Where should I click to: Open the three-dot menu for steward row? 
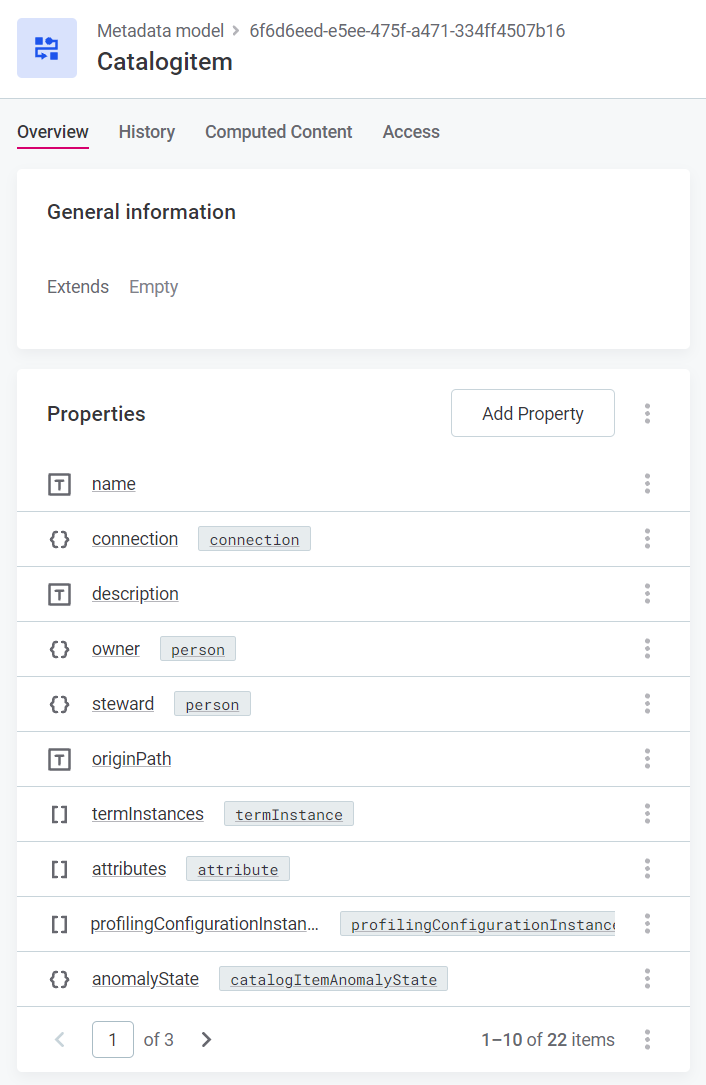[647, 704]
